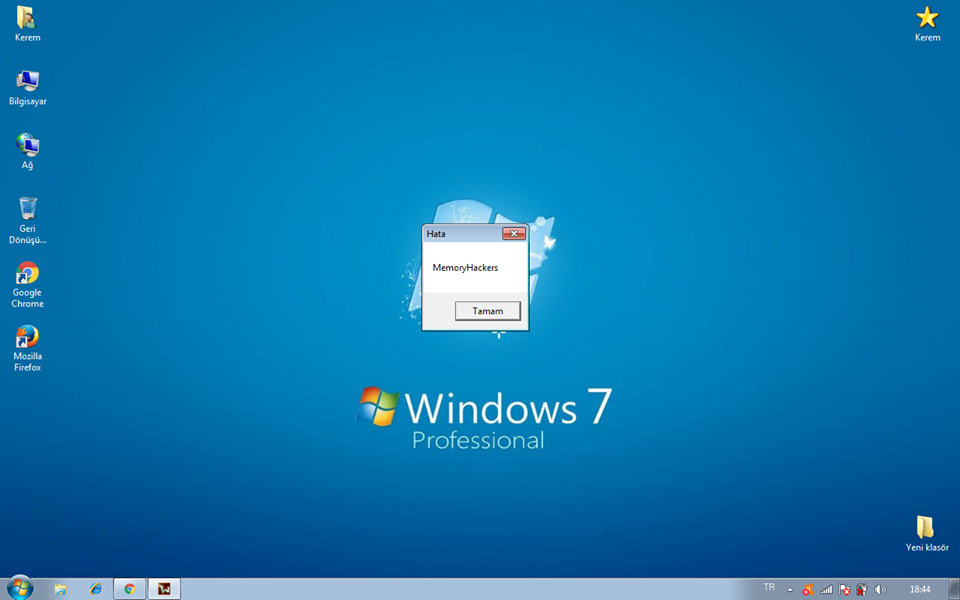
Task: Click the Tamam button in the Hata dialog
Action: [487, 311]
